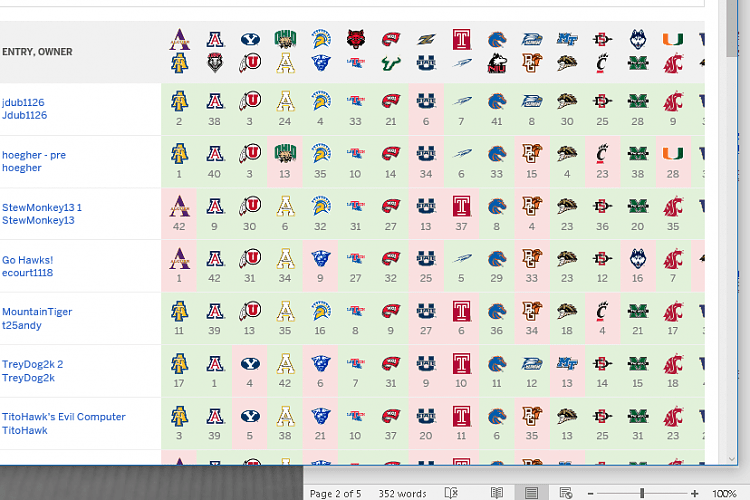Open the spelling and proofing status icon
750x500 pixels.
451,493
